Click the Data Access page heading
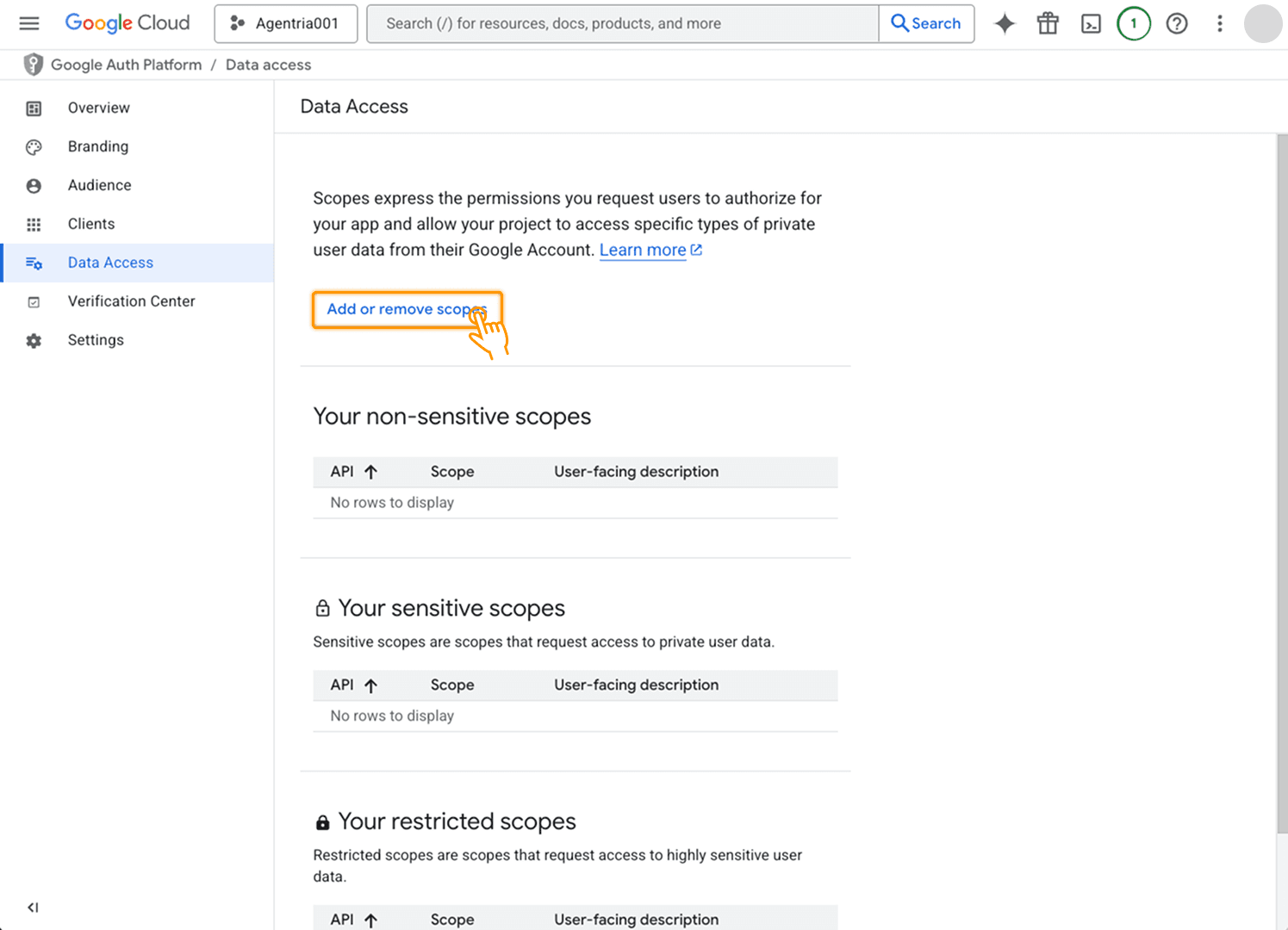Viewport: 1288px width, 930px height. [354, 107]
